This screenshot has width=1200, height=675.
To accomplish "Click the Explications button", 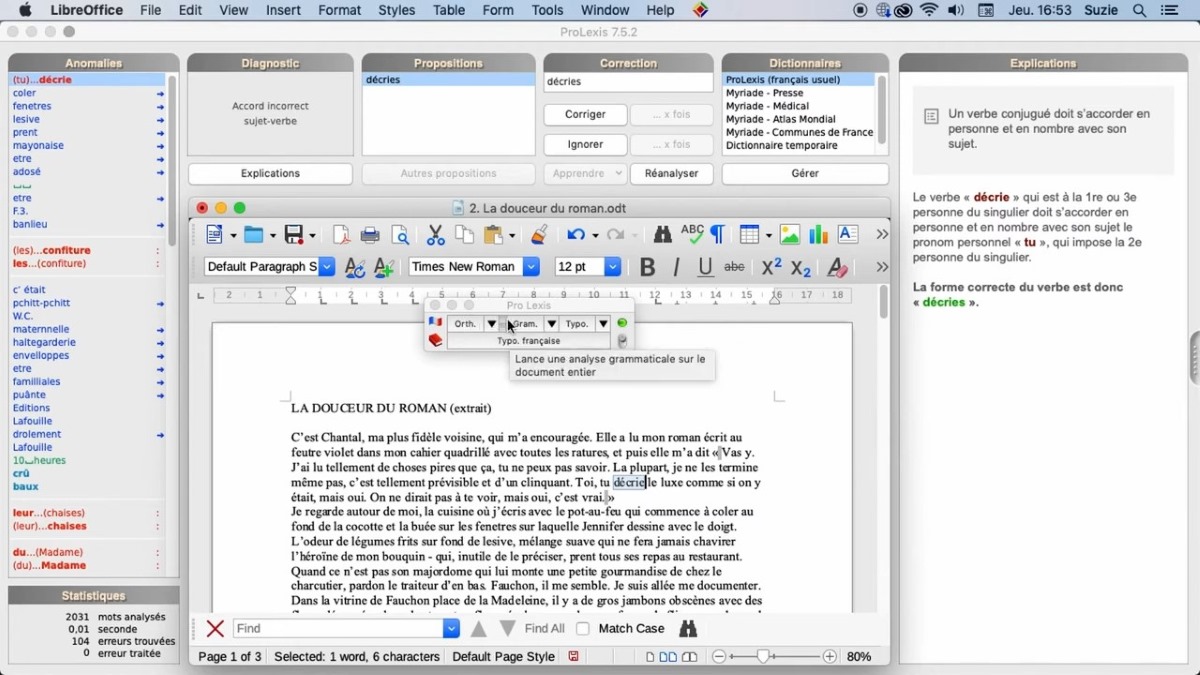I will [270, 174].
